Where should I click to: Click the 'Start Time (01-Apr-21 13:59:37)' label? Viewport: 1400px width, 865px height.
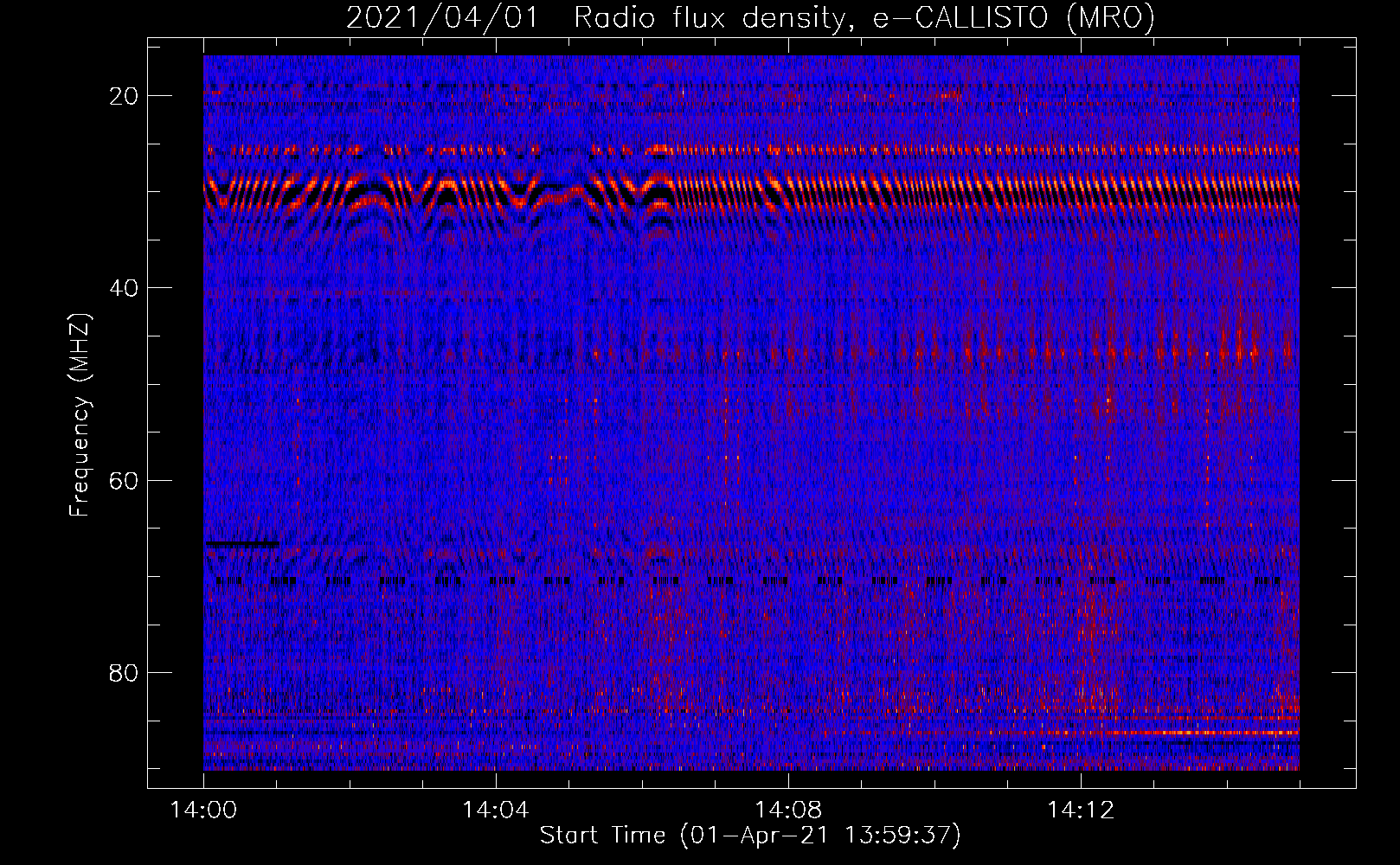point(750,836)
